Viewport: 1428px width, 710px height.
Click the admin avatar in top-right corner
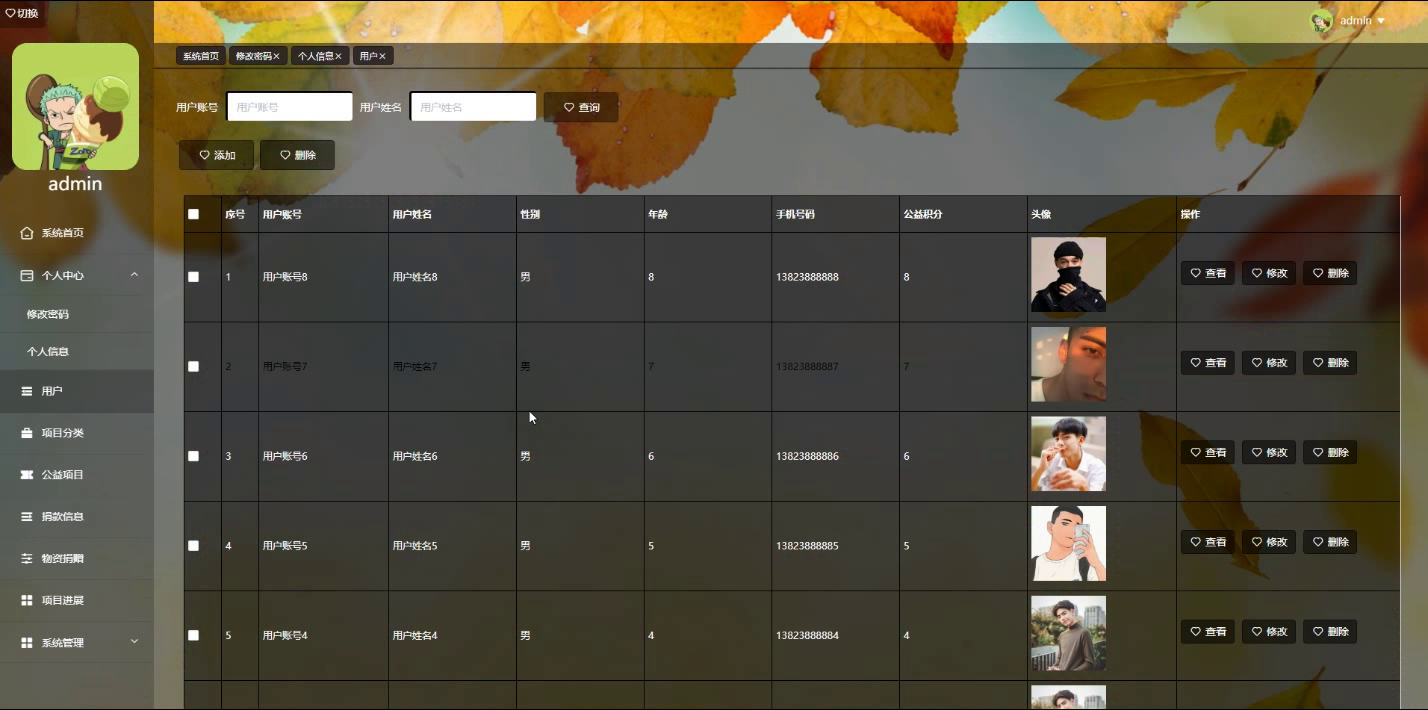(1322, 21)
